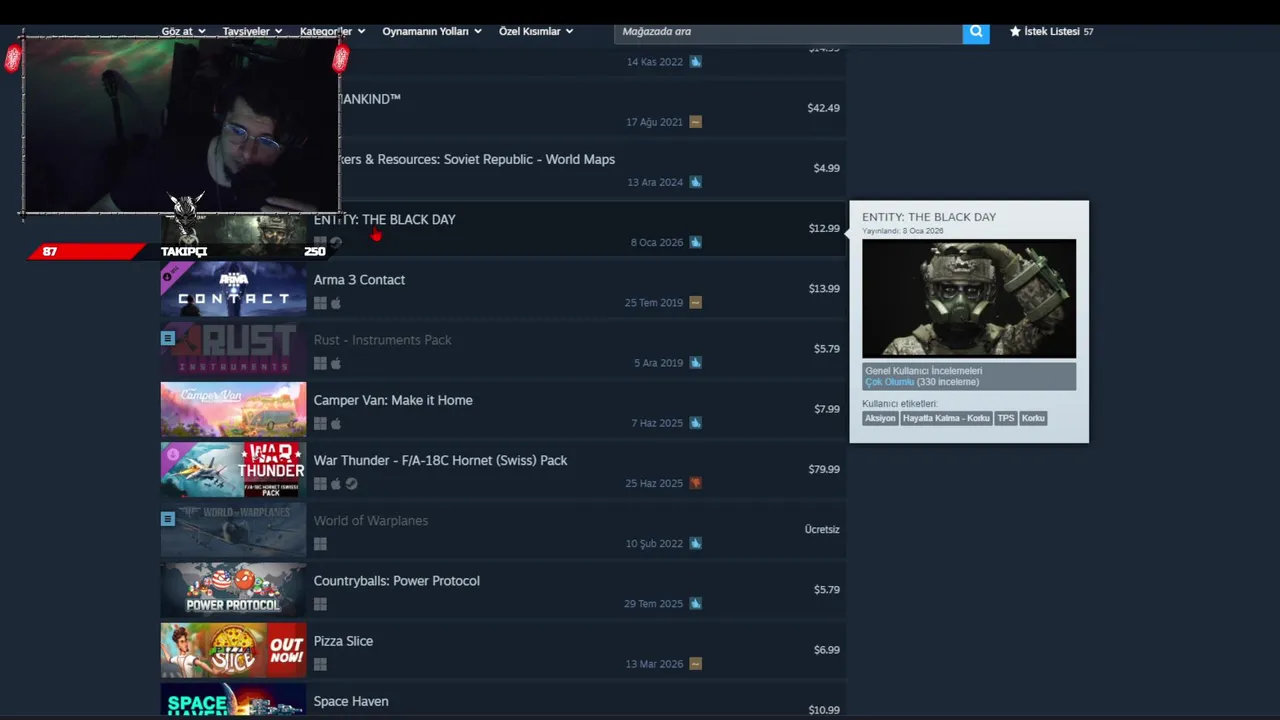Click the 13 Mar 2026 release date
The width and height of the screenshot is (1280, 720).
654,664
